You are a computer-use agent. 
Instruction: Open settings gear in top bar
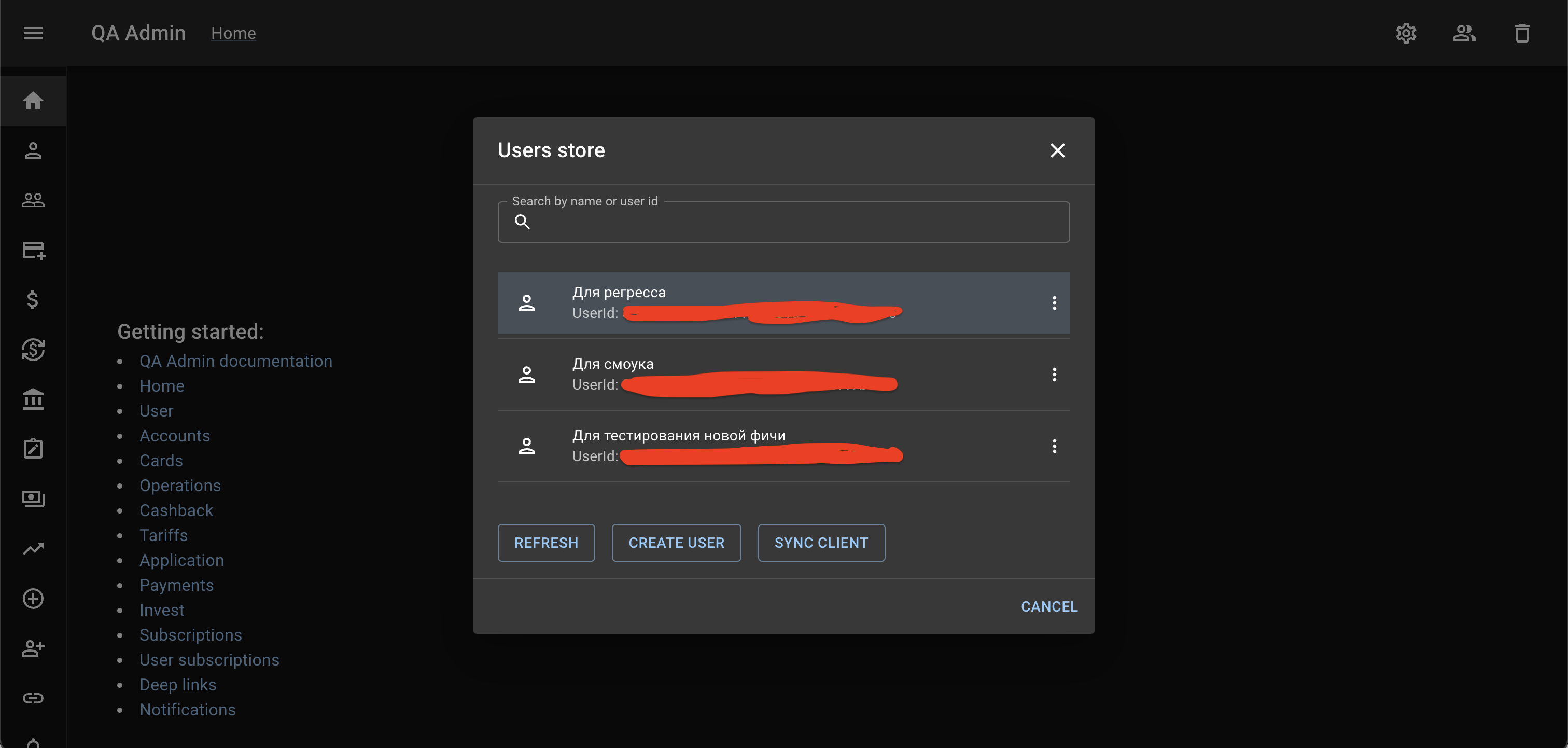coord(1406,33)
